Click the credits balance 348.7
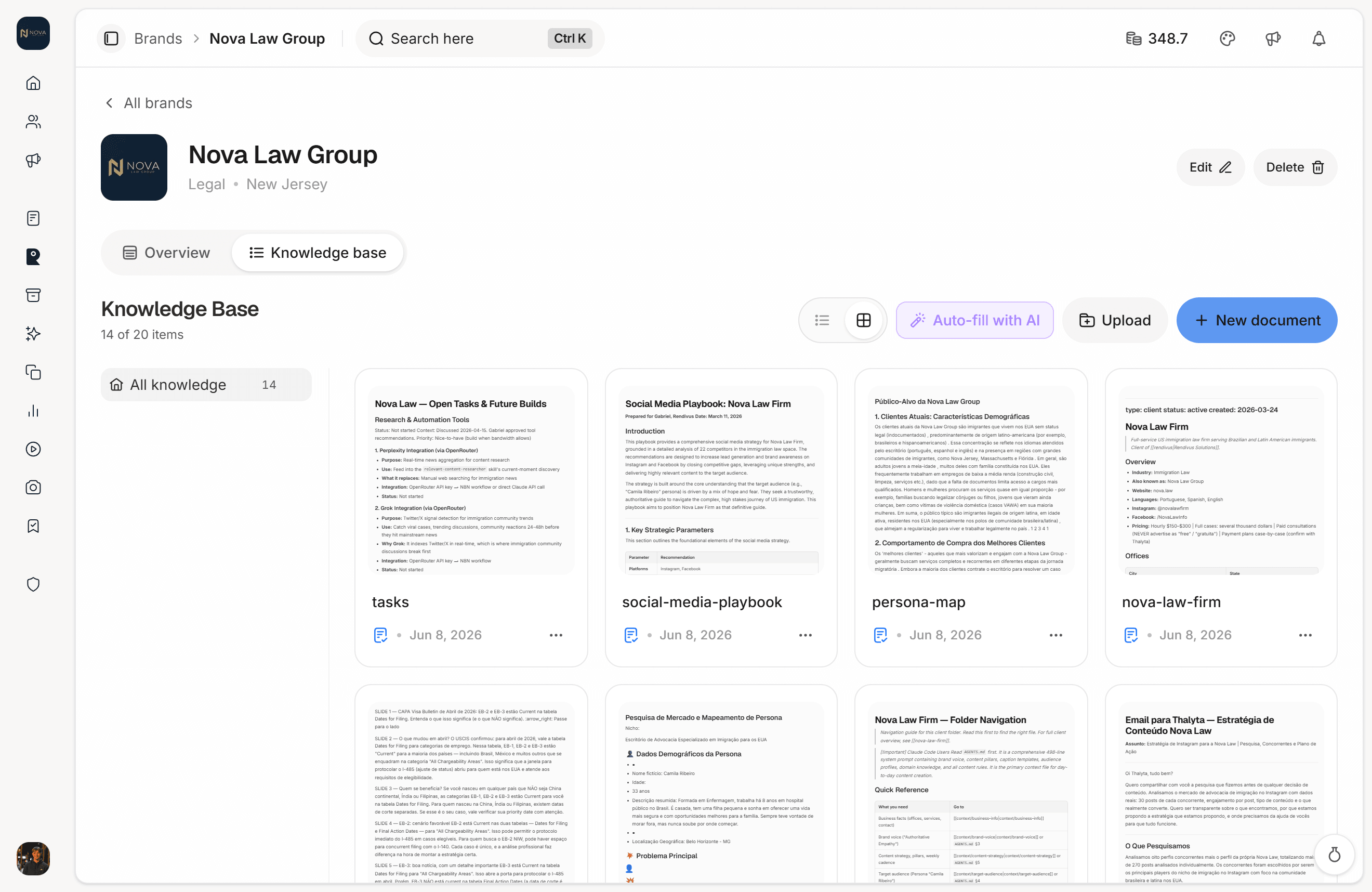 click(x=1157, y=38)
